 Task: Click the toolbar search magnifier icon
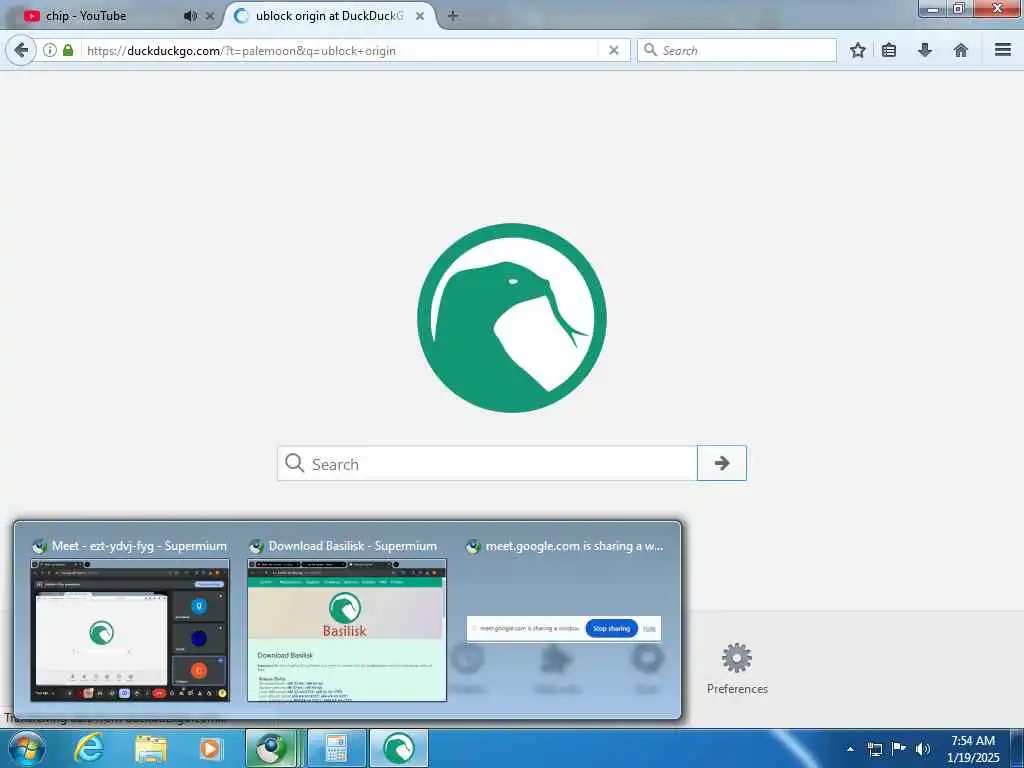pos(650,50)
